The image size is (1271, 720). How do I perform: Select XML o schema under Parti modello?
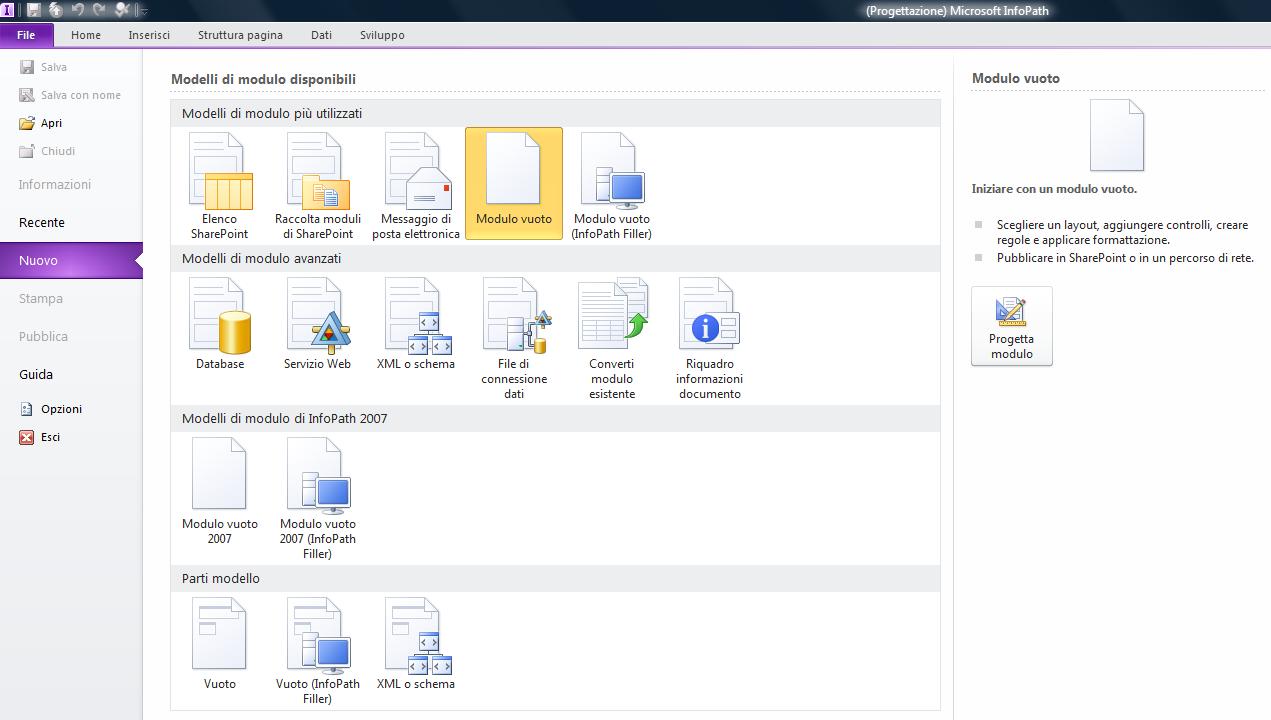(x=416, y=644)
